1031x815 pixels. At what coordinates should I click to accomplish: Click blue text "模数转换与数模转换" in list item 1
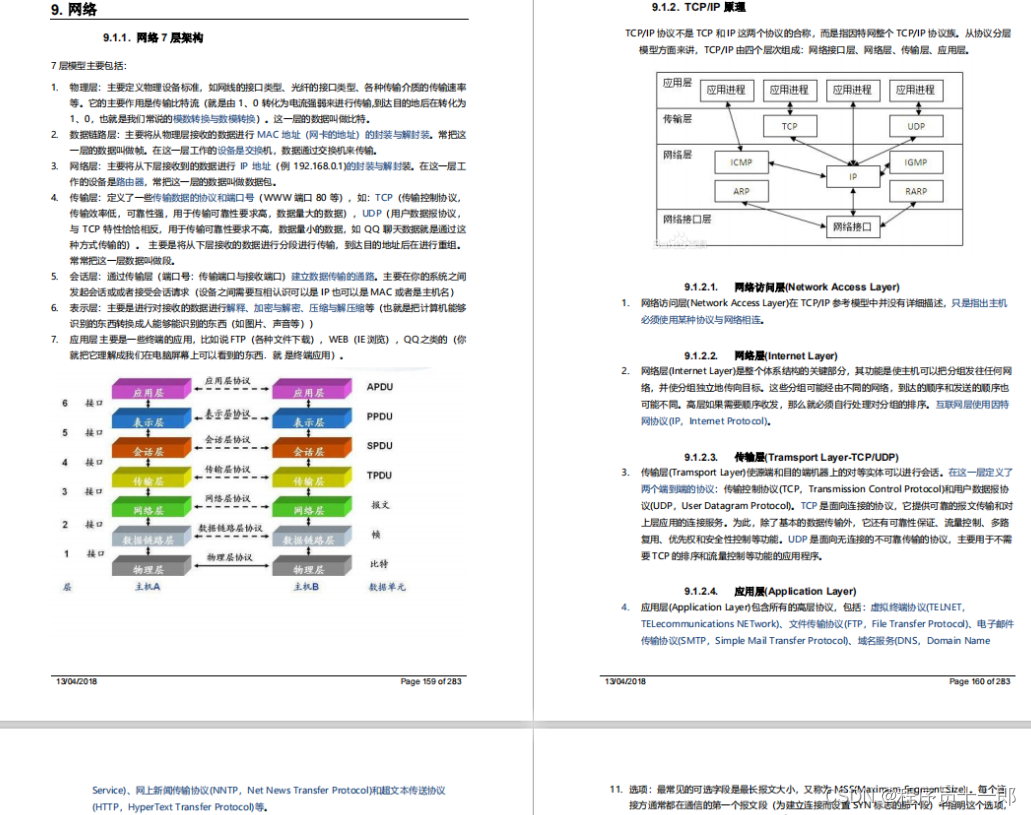(x=214, y=118)
